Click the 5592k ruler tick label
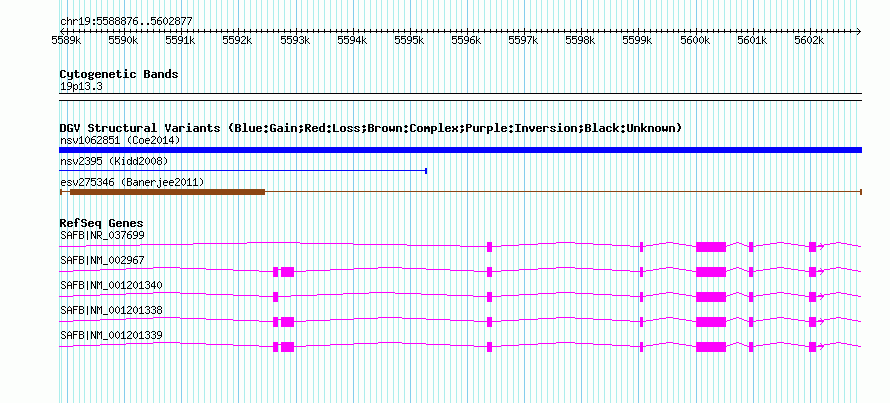890x403 pixels. point(238,40)
